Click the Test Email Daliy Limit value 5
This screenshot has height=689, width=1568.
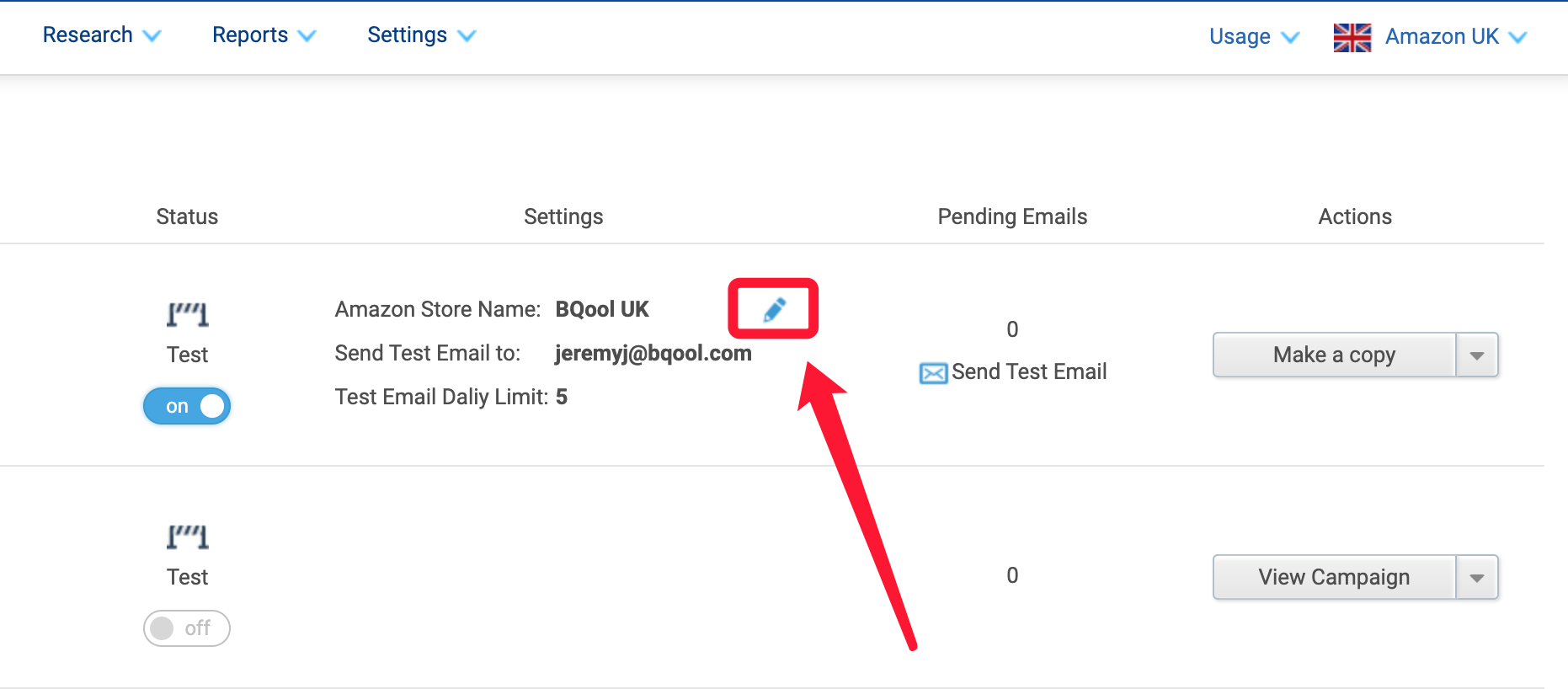point(562,397)
